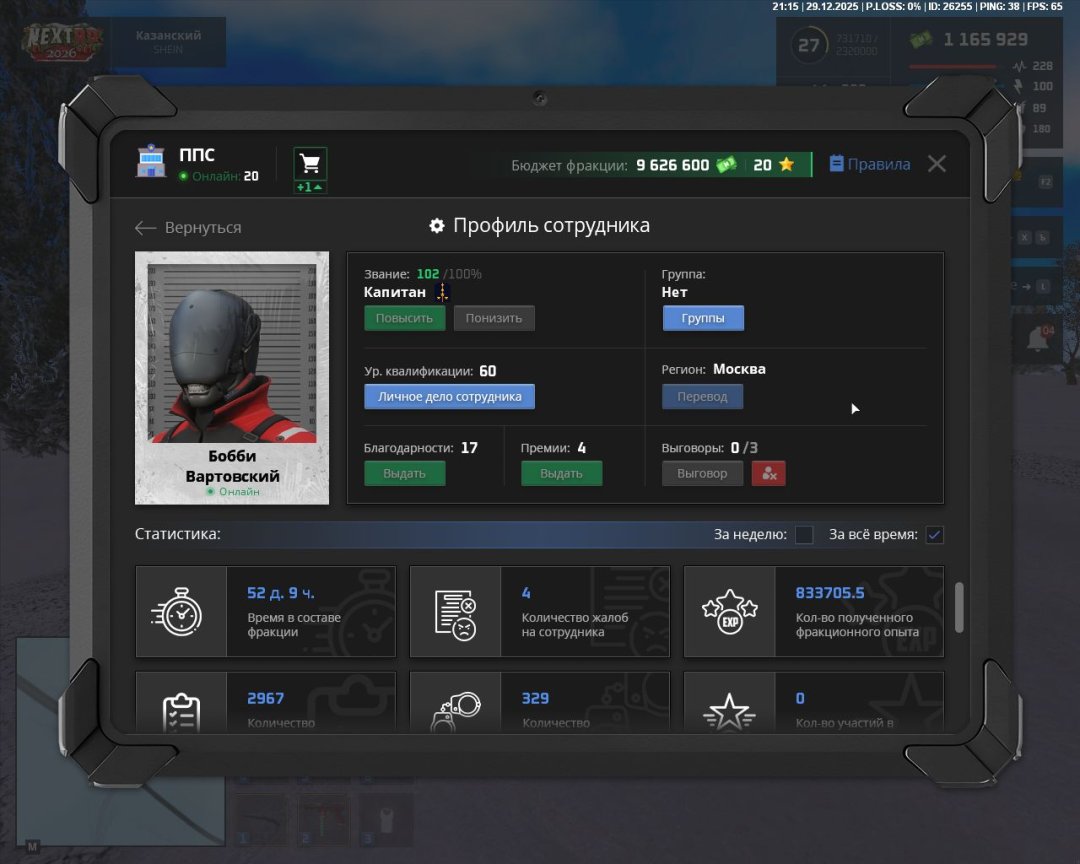
Task: Expand the +1 indicator under the cart
Action: (x=310, y=187)
